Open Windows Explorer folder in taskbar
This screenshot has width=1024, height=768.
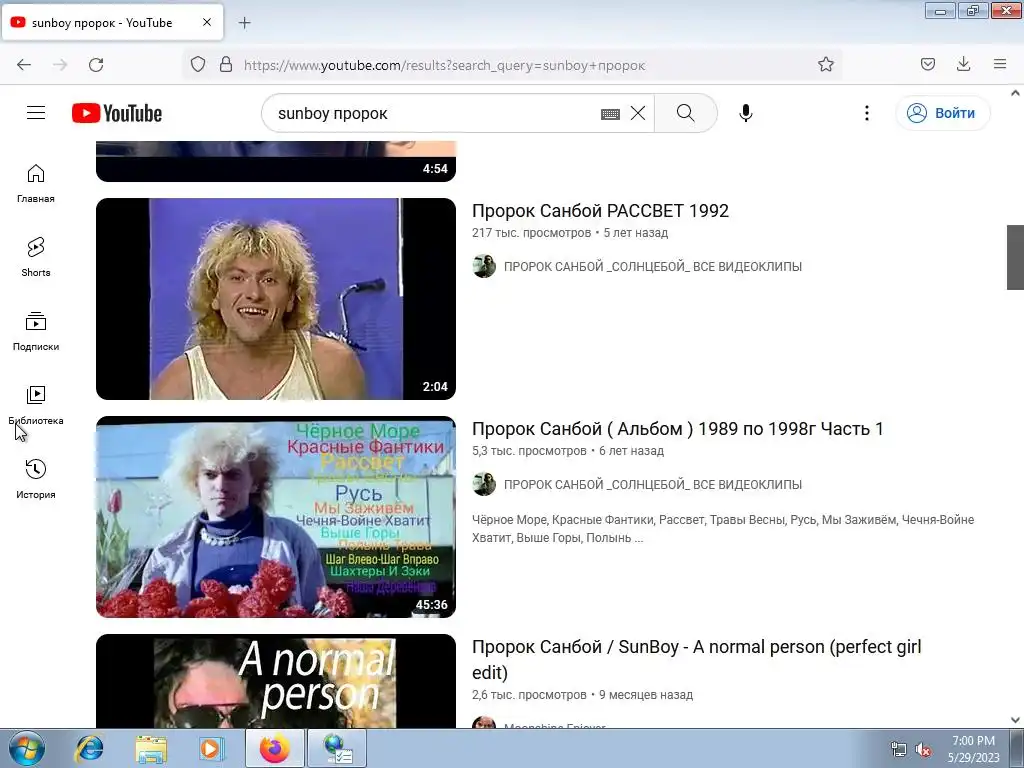pos(151,748)
